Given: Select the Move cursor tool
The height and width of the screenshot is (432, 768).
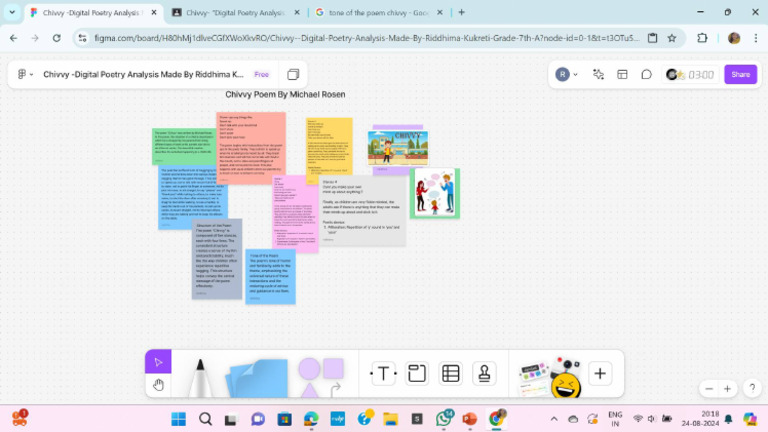Looking at the screenshot, I should 158,361.
